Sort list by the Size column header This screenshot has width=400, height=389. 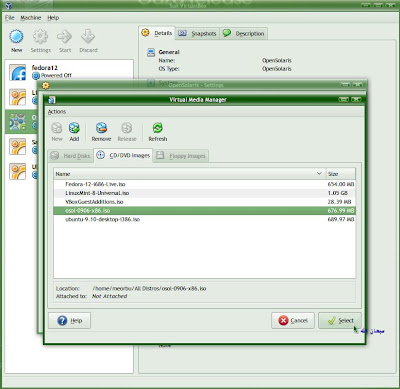click(341, 174)
